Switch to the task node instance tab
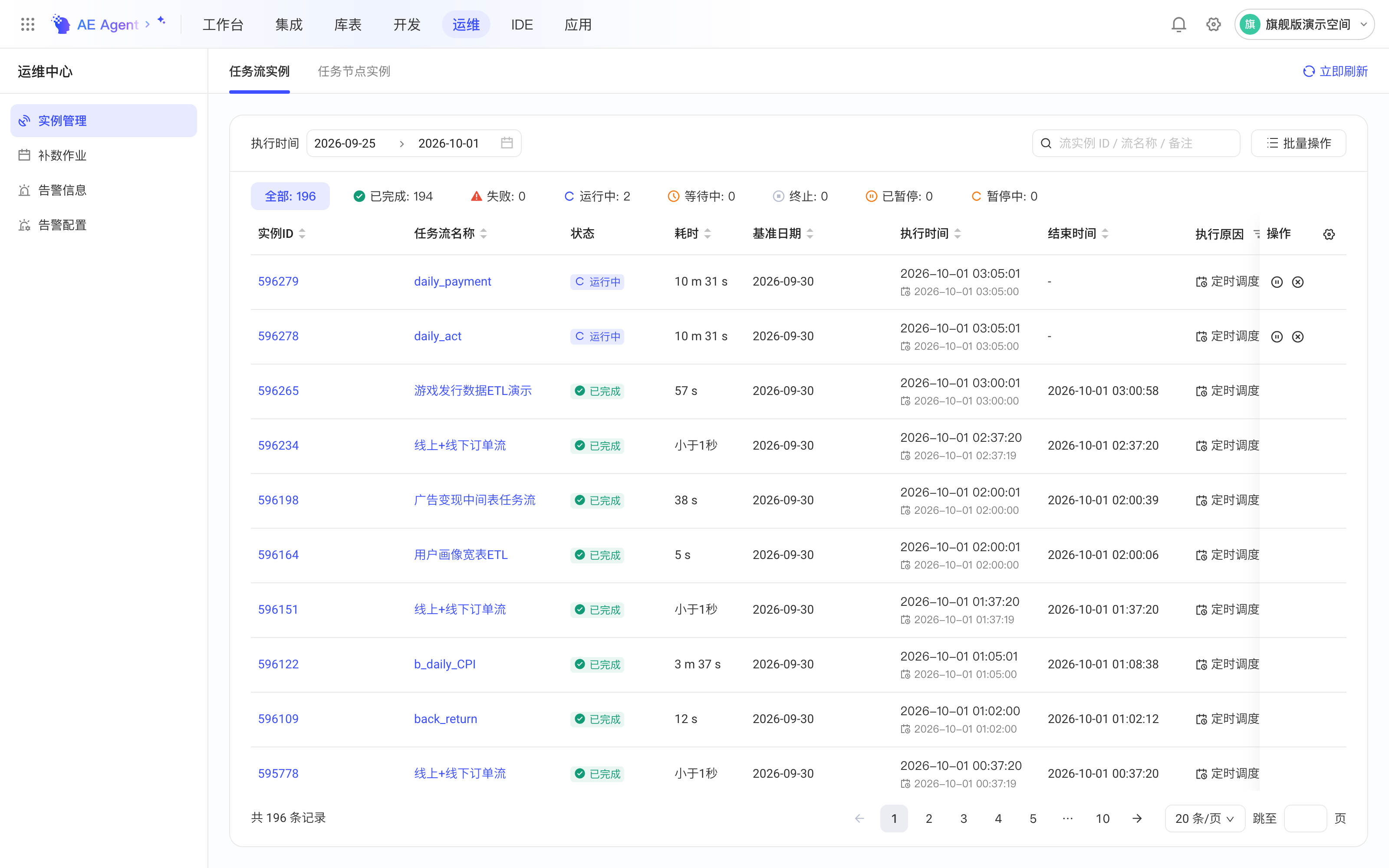This screenshot has height=868, width=1389. coord(354,71)
